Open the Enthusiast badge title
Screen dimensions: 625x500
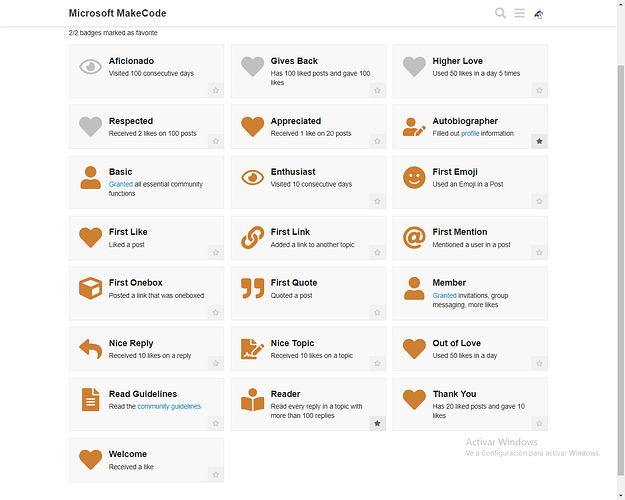coord(293,172)
